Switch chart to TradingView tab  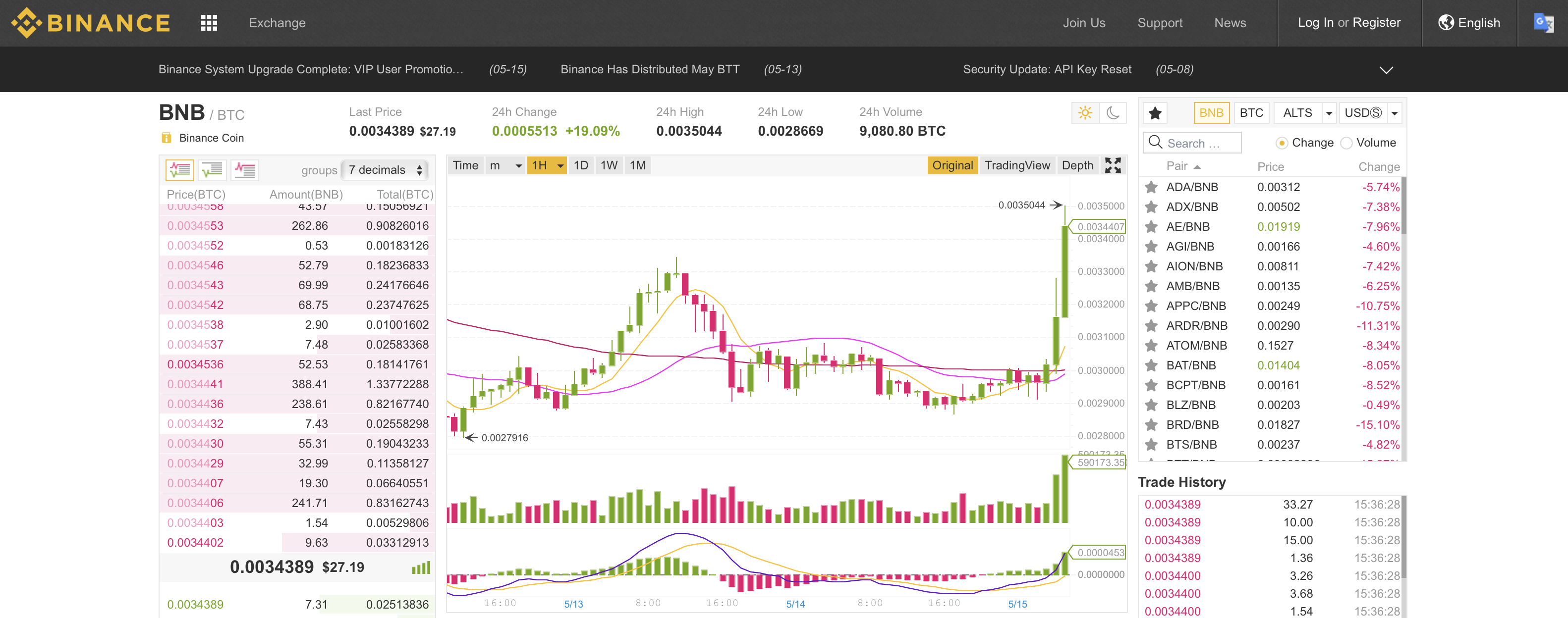pyautogui.click(x=1017, y=165)
